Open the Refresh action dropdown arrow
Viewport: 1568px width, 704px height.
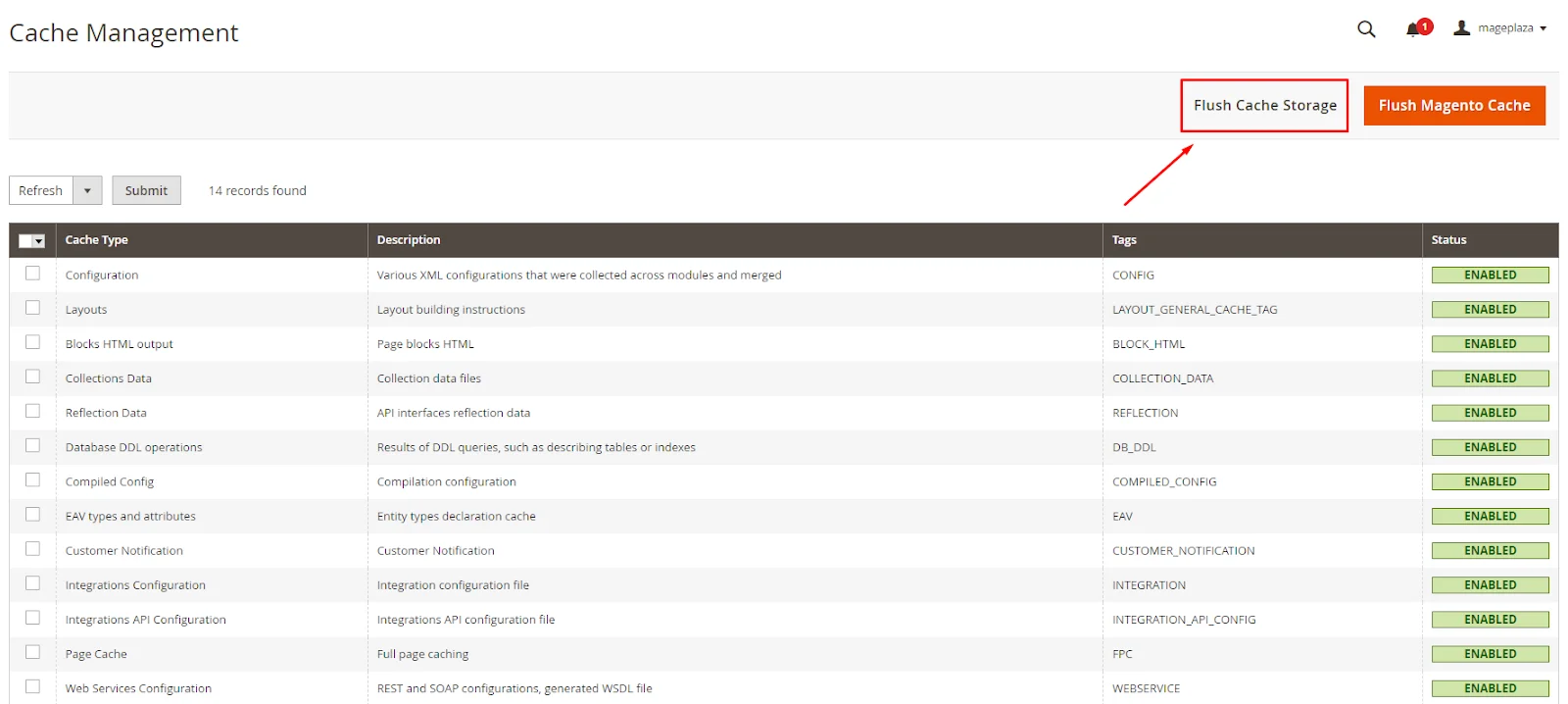point(87,190)
